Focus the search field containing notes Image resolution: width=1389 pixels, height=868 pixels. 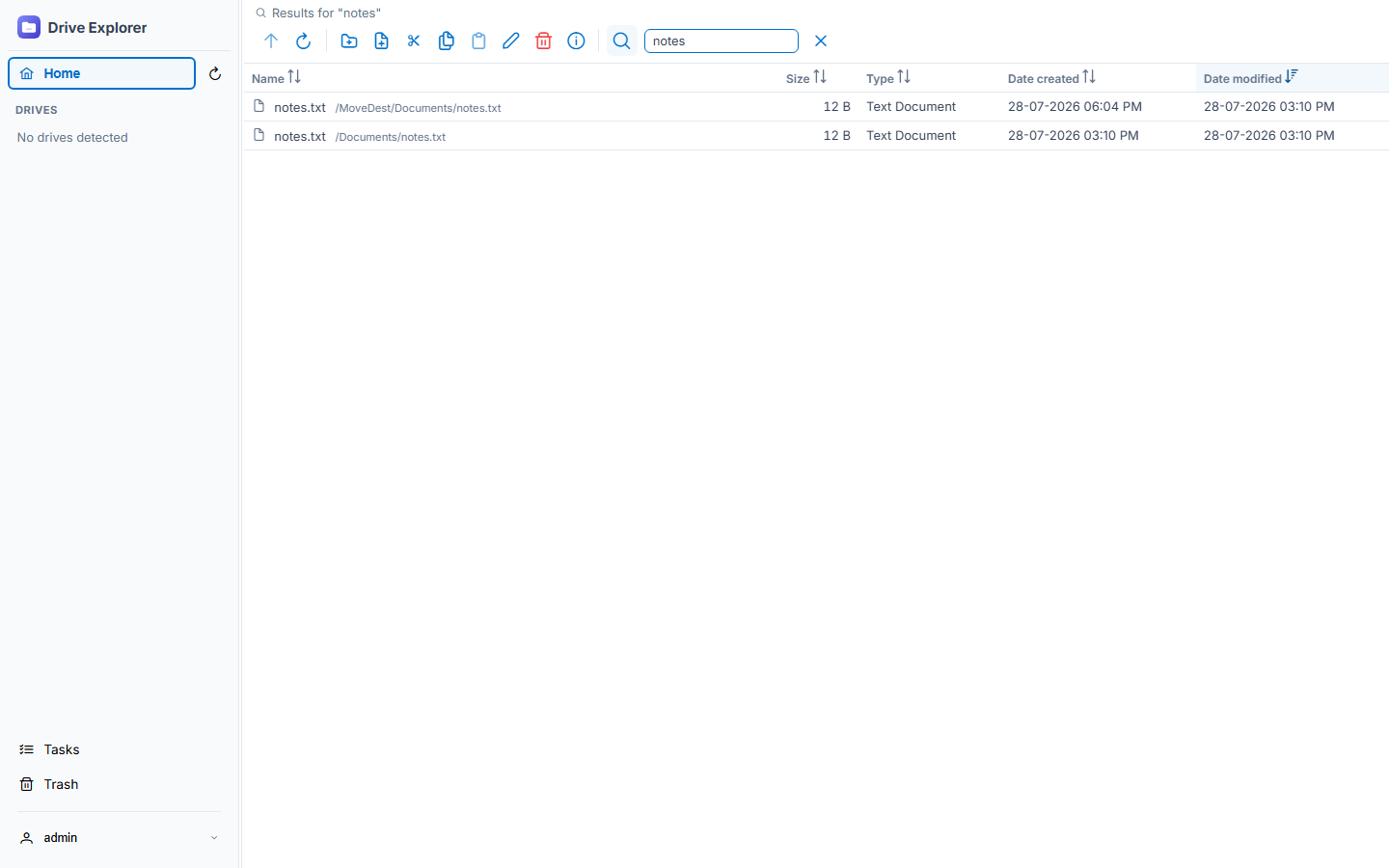722,41
